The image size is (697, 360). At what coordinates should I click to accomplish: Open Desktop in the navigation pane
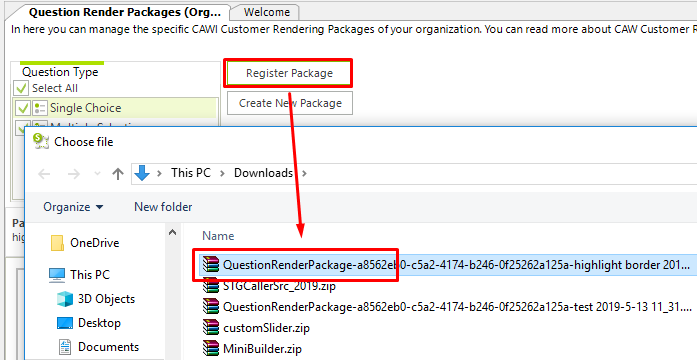[99, 323]
